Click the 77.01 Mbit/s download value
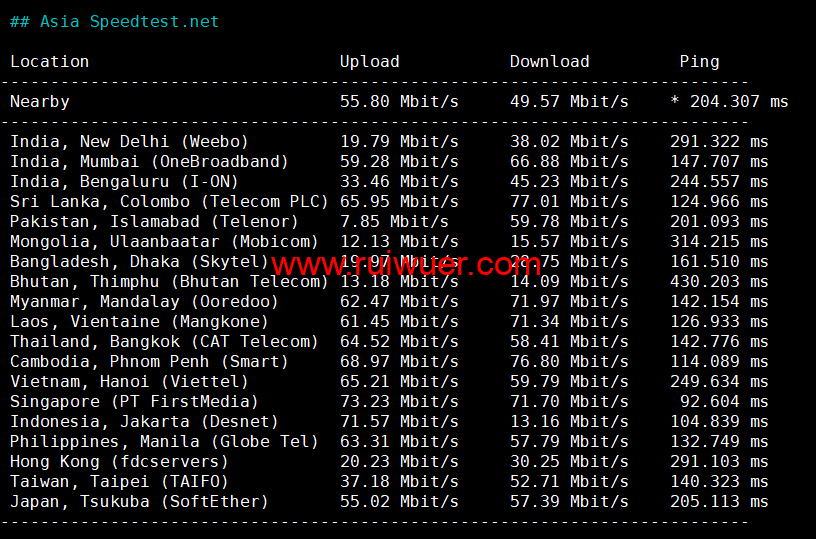The height and width of the screenshot is (539, 816). (569, 201)
